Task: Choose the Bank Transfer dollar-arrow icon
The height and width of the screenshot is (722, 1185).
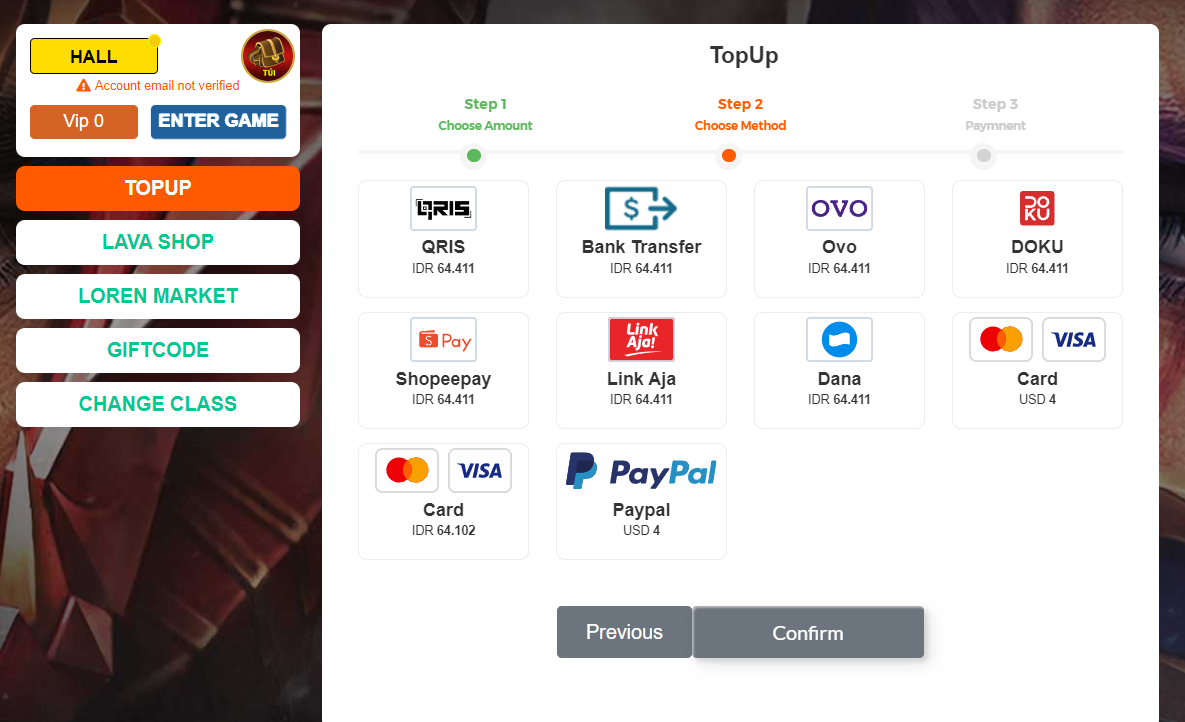Action: [x=641, y=209]
